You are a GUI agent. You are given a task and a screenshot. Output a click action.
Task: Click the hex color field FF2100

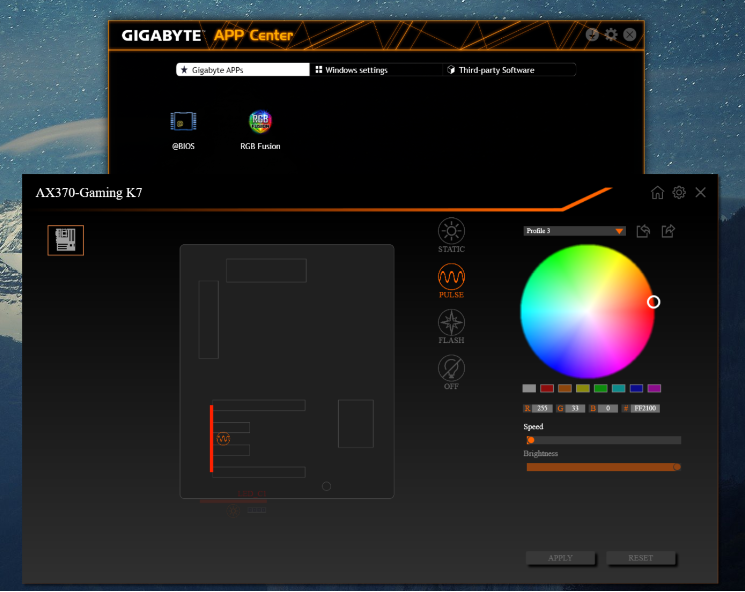pos(645,408)
